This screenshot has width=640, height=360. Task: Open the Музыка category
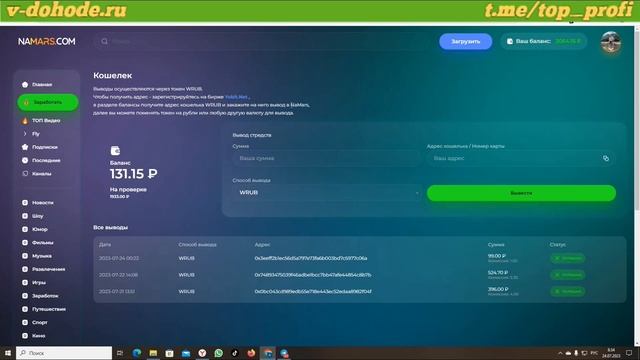[37, 256]
